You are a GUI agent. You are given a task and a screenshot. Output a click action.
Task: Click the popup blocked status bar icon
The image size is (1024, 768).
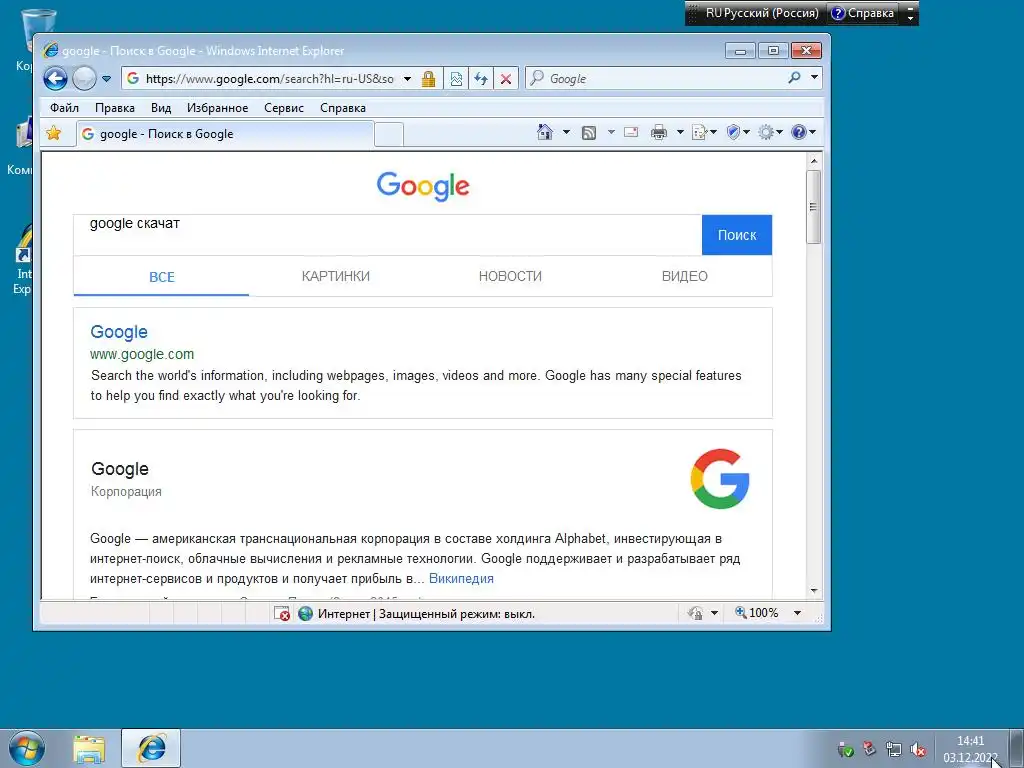point(281,613)
